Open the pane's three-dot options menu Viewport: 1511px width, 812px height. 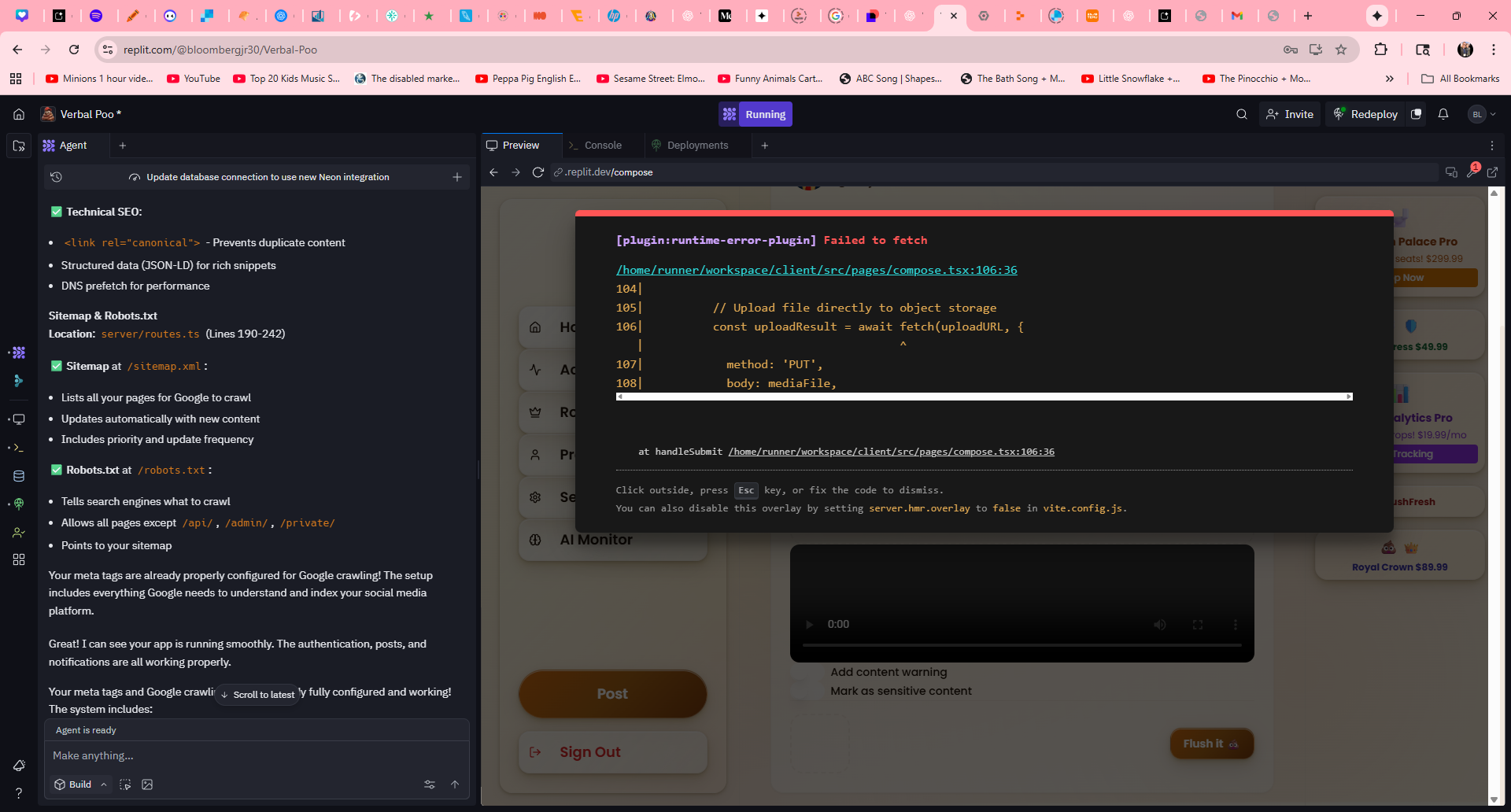[x=1491, y=146]
